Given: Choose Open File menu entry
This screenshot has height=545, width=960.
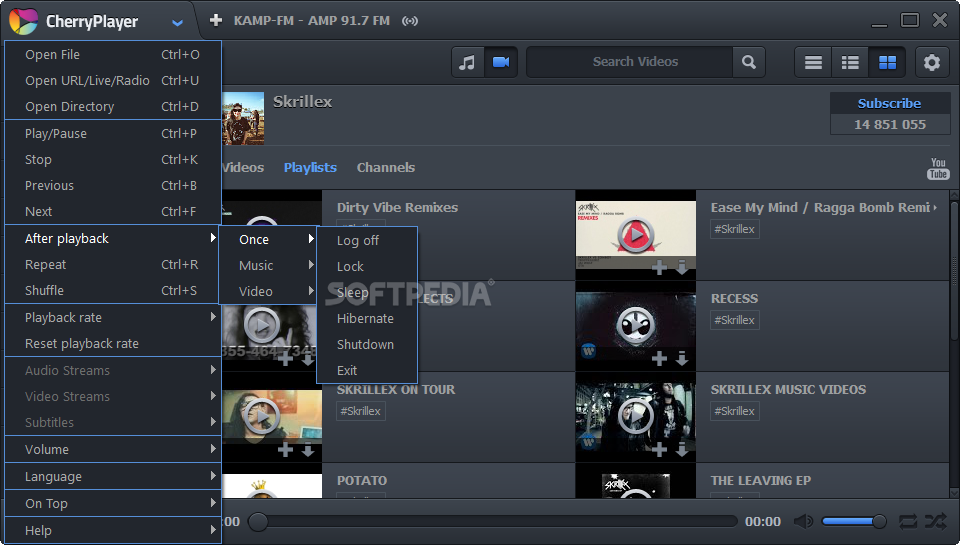Looking at the screenshot, I should tap(113, 54).
